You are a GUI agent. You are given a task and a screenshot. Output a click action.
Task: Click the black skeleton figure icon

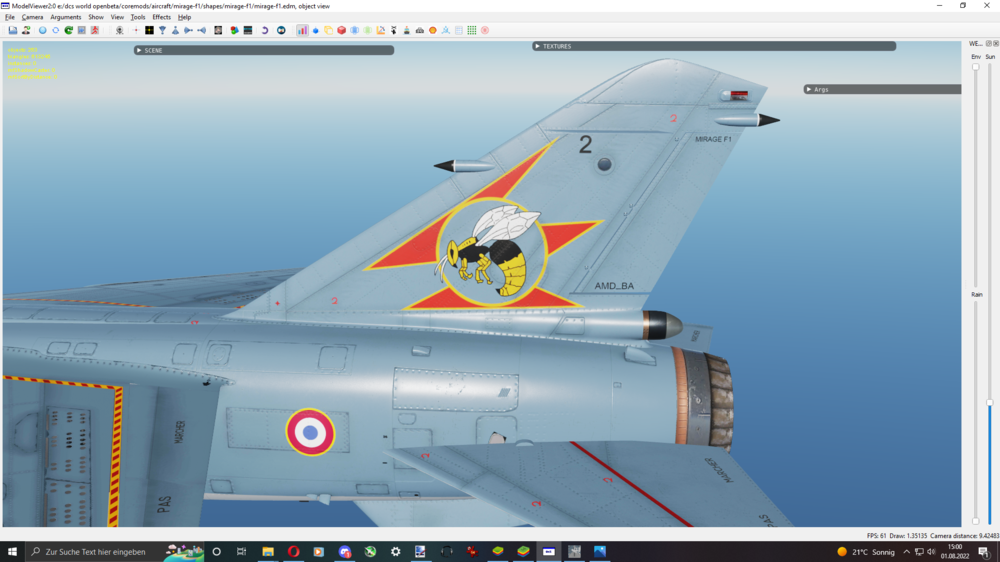(393, 30)
